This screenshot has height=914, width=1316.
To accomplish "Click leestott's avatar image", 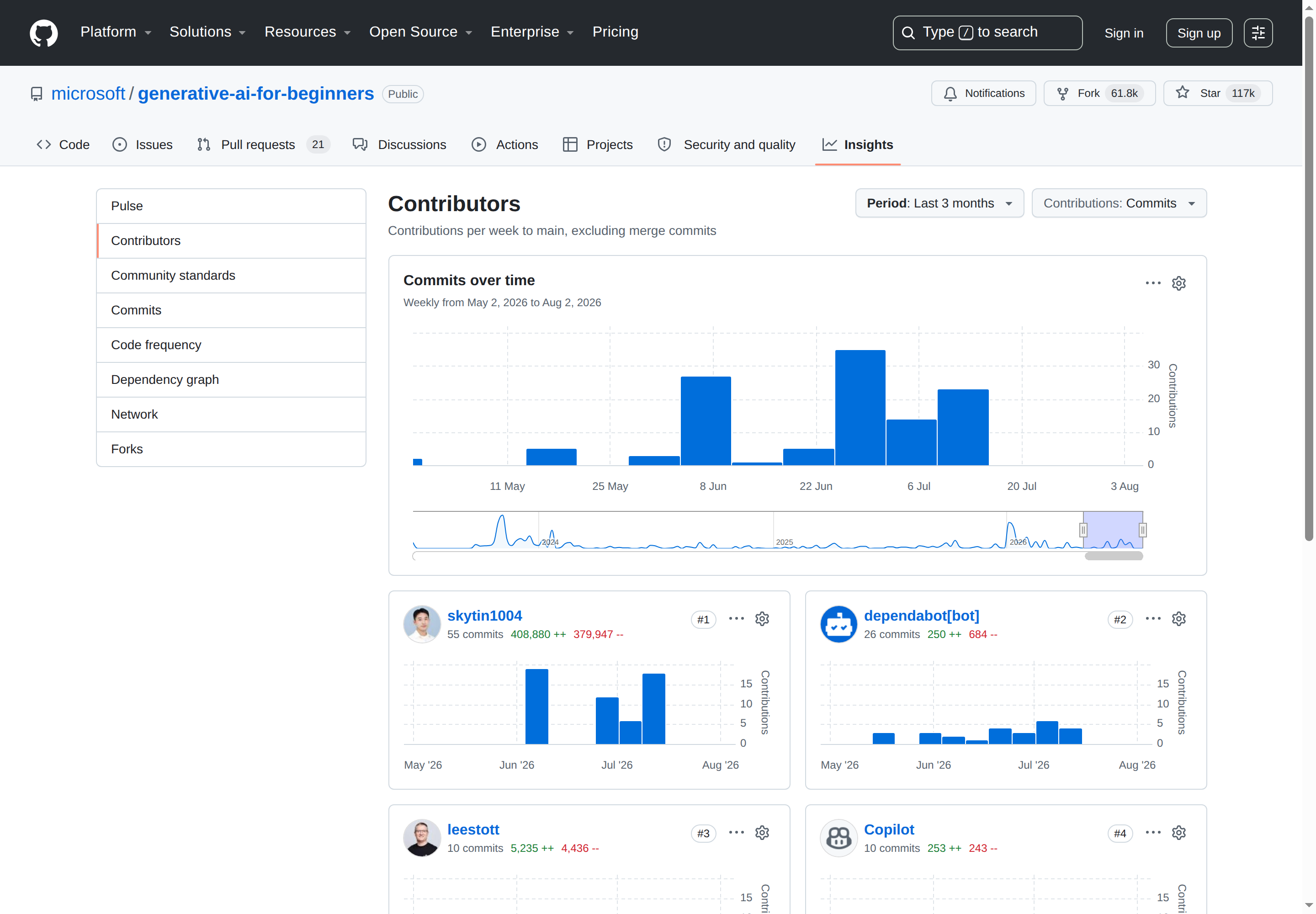I will pyautogui.click(x=421, y=838).
